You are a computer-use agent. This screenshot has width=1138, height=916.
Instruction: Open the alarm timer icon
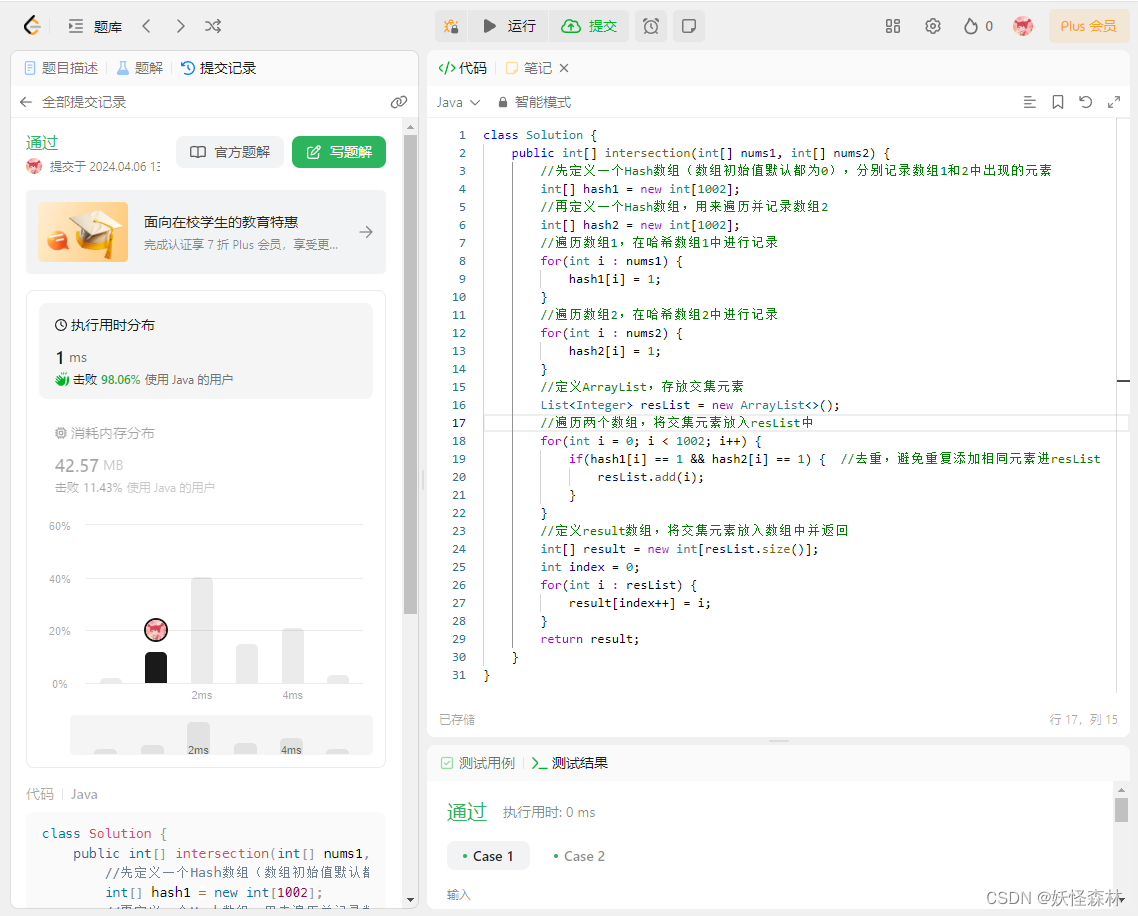tap(651, 26)
